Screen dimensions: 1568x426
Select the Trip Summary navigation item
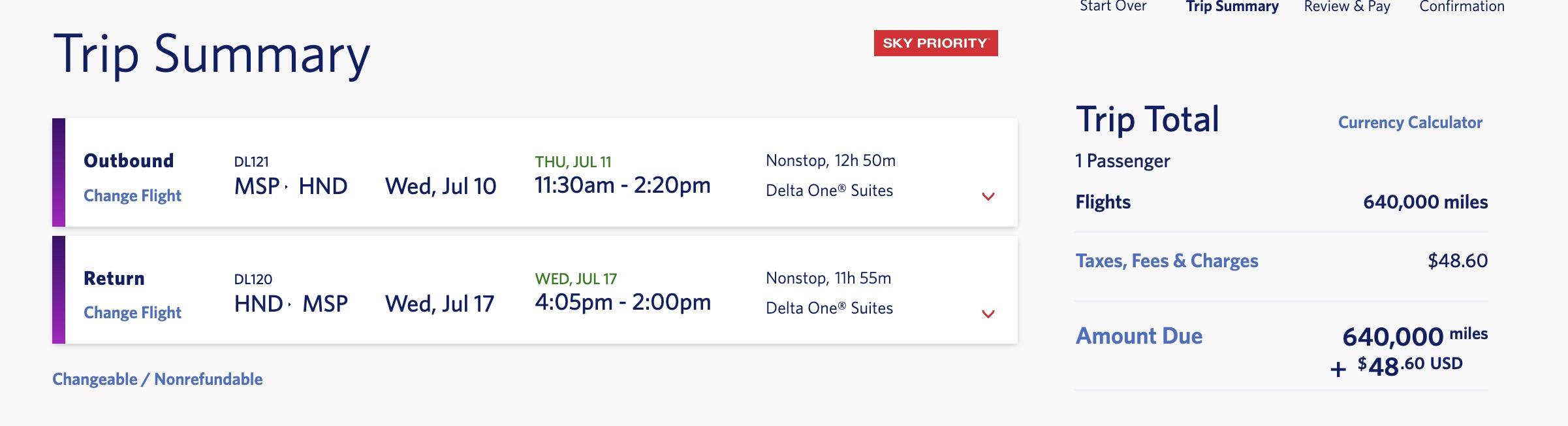pyautogui.click(x=1233, y=7)
